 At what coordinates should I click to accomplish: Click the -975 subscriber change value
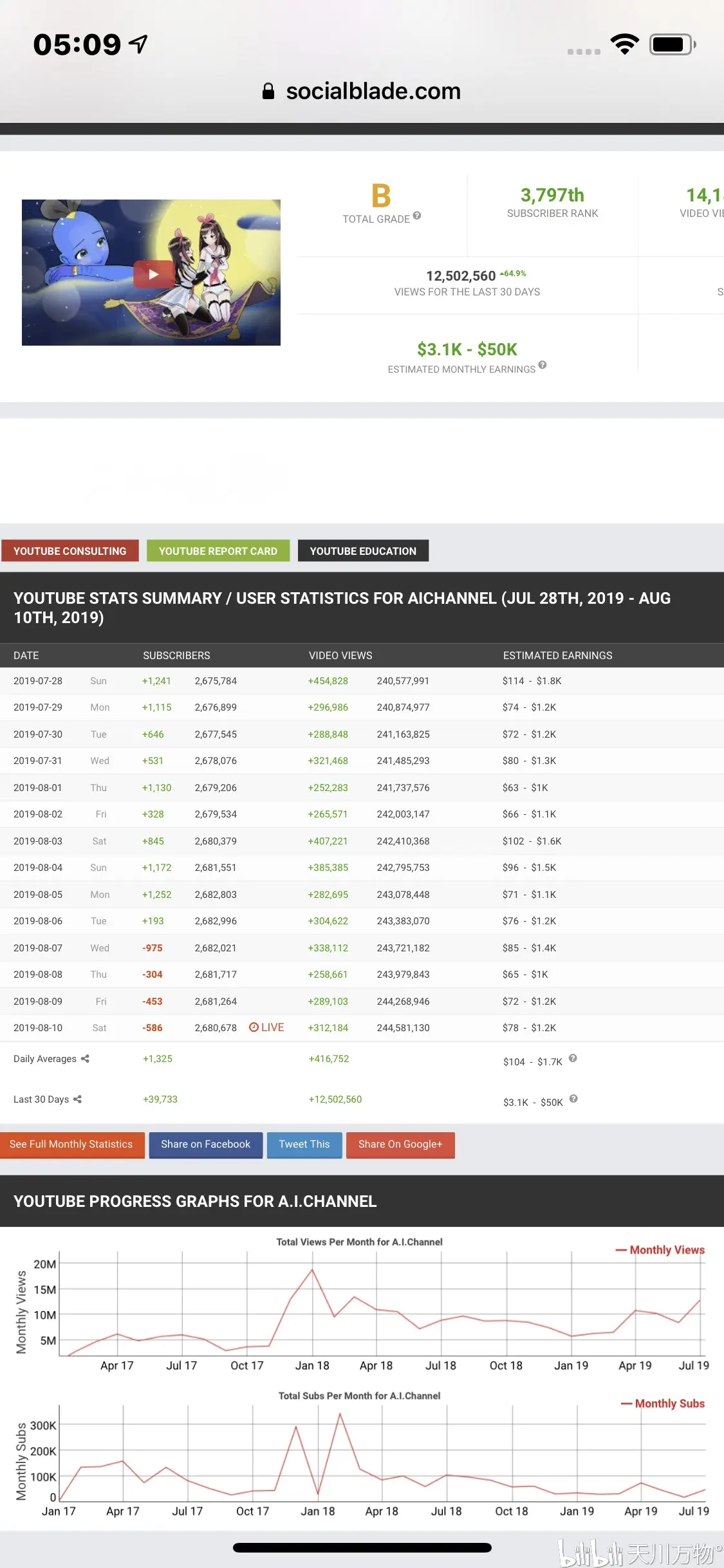[x=153, y=947]
